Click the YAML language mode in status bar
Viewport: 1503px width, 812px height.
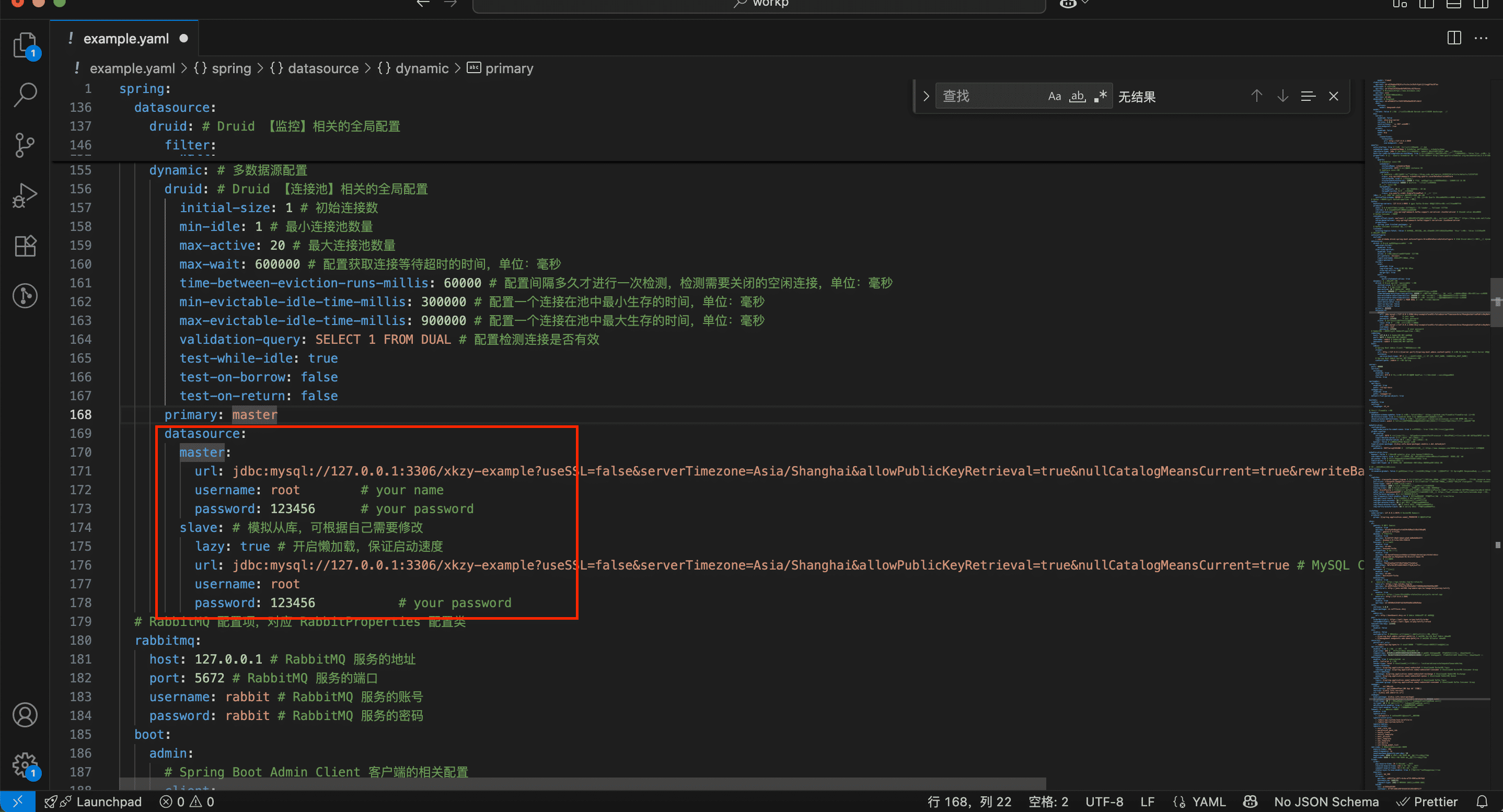pyautogui.click(x=1208, y=802)
